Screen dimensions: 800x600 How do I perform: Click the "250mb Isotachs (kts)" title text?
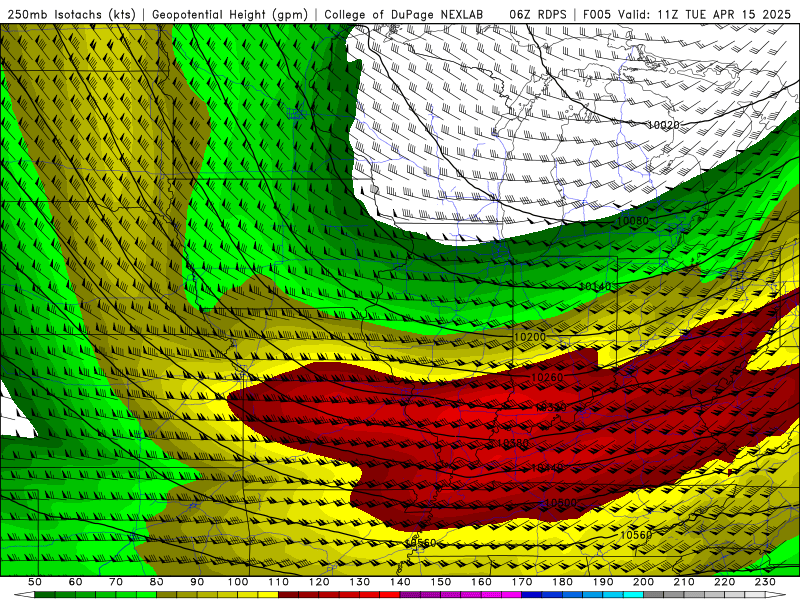point(71,15)
